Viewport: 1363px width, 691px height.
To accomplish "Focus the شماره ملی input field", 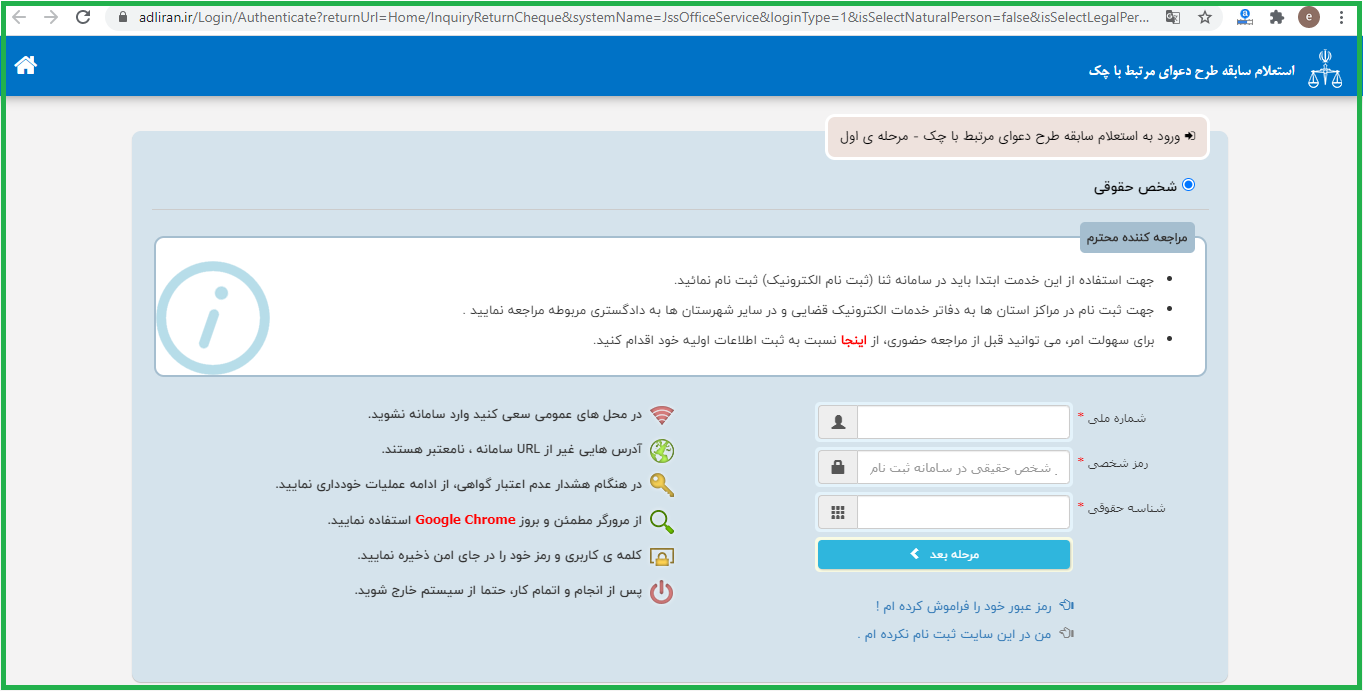I will coord(964,422).
